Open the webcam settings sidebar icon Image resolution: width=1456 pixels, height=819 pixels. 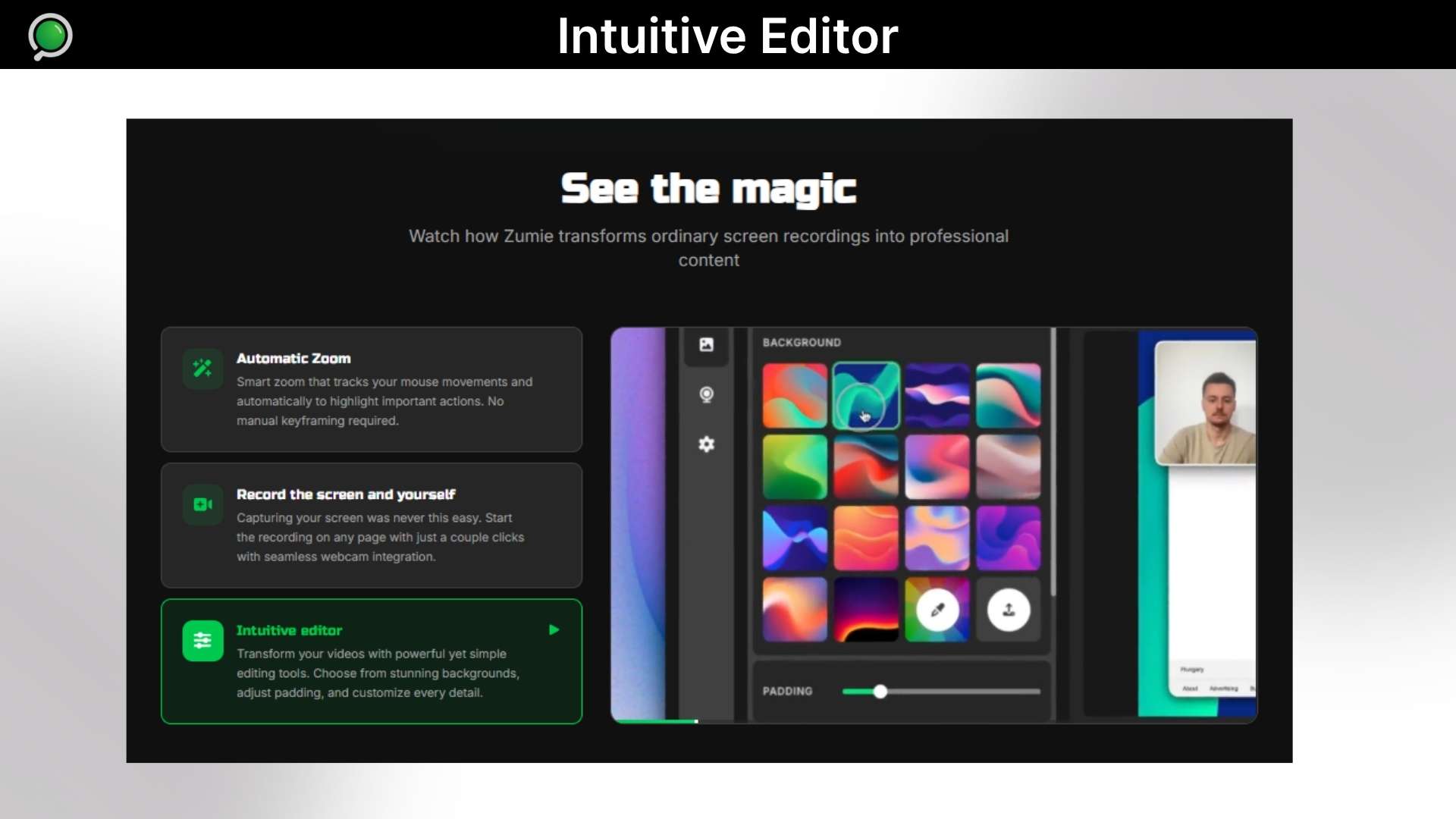pyautogui.click(x=706, y=394)
